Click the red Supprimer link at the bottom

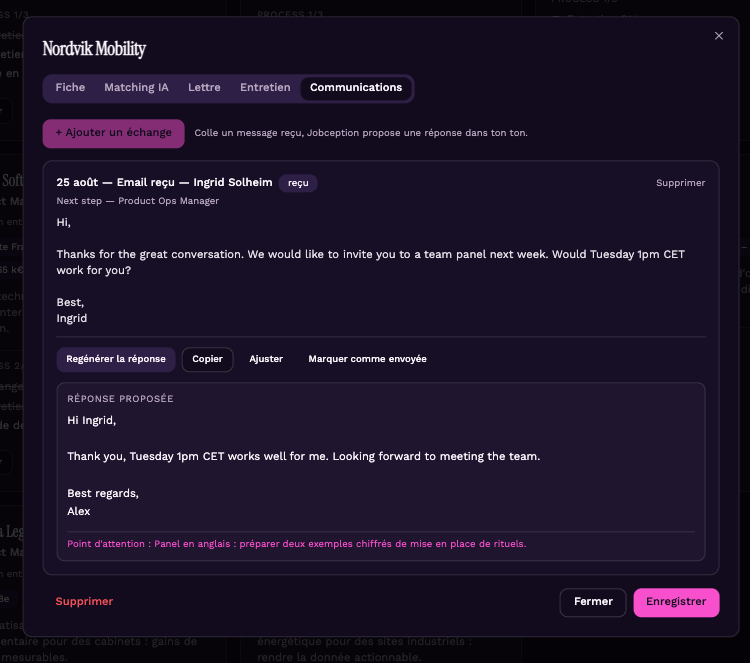click(x=84, y=601)
